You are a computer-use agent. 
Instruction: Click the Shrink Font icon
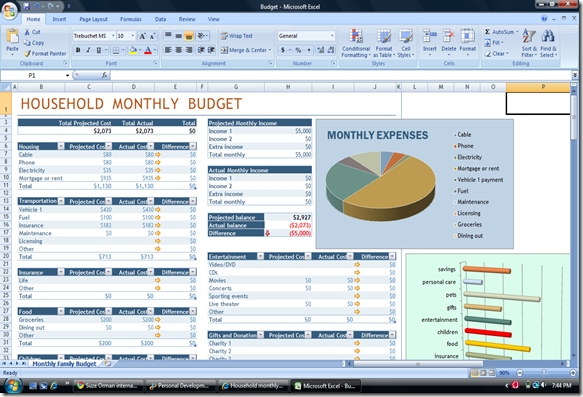pyautogui.click(x=152, y=36)
